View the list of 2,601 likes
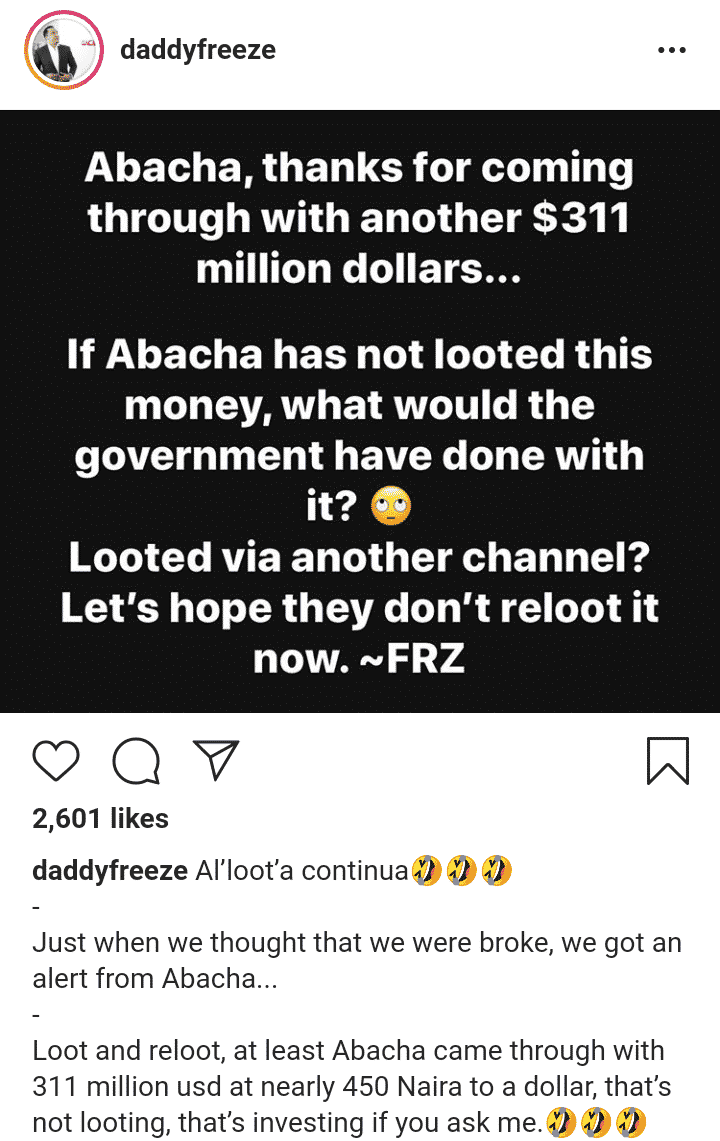Image resolution: width=720 pixels, height=1141 pixels. (100, 819)
